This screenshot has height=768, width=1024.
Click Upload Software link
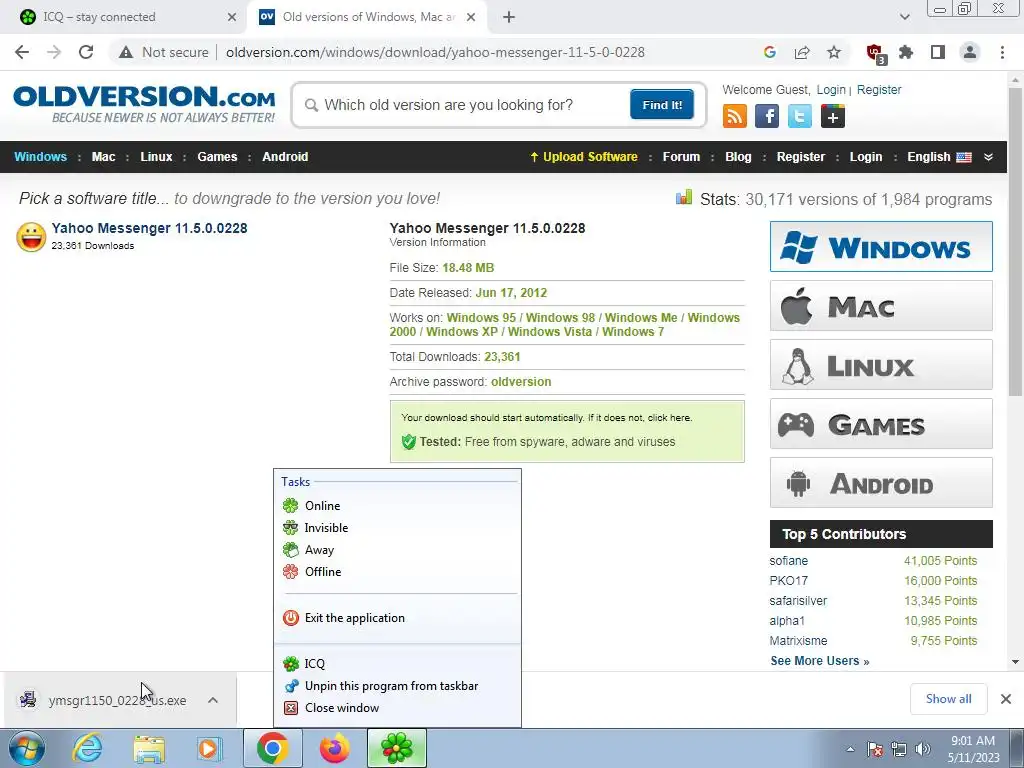[583, 157]
